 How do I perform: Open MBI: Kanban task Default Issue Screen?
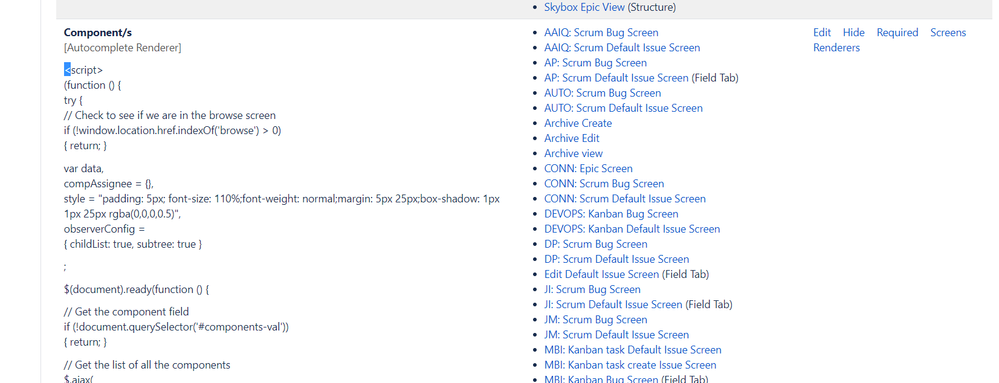pos(633,350)
